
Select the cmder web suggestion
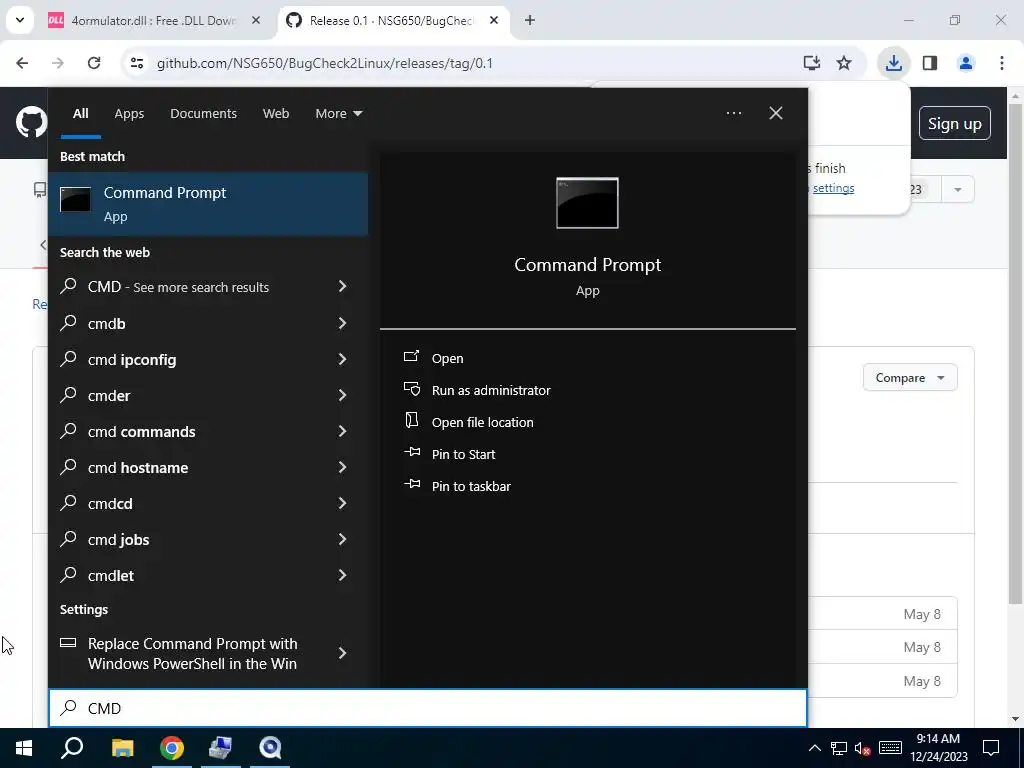[x=208, y=395]
